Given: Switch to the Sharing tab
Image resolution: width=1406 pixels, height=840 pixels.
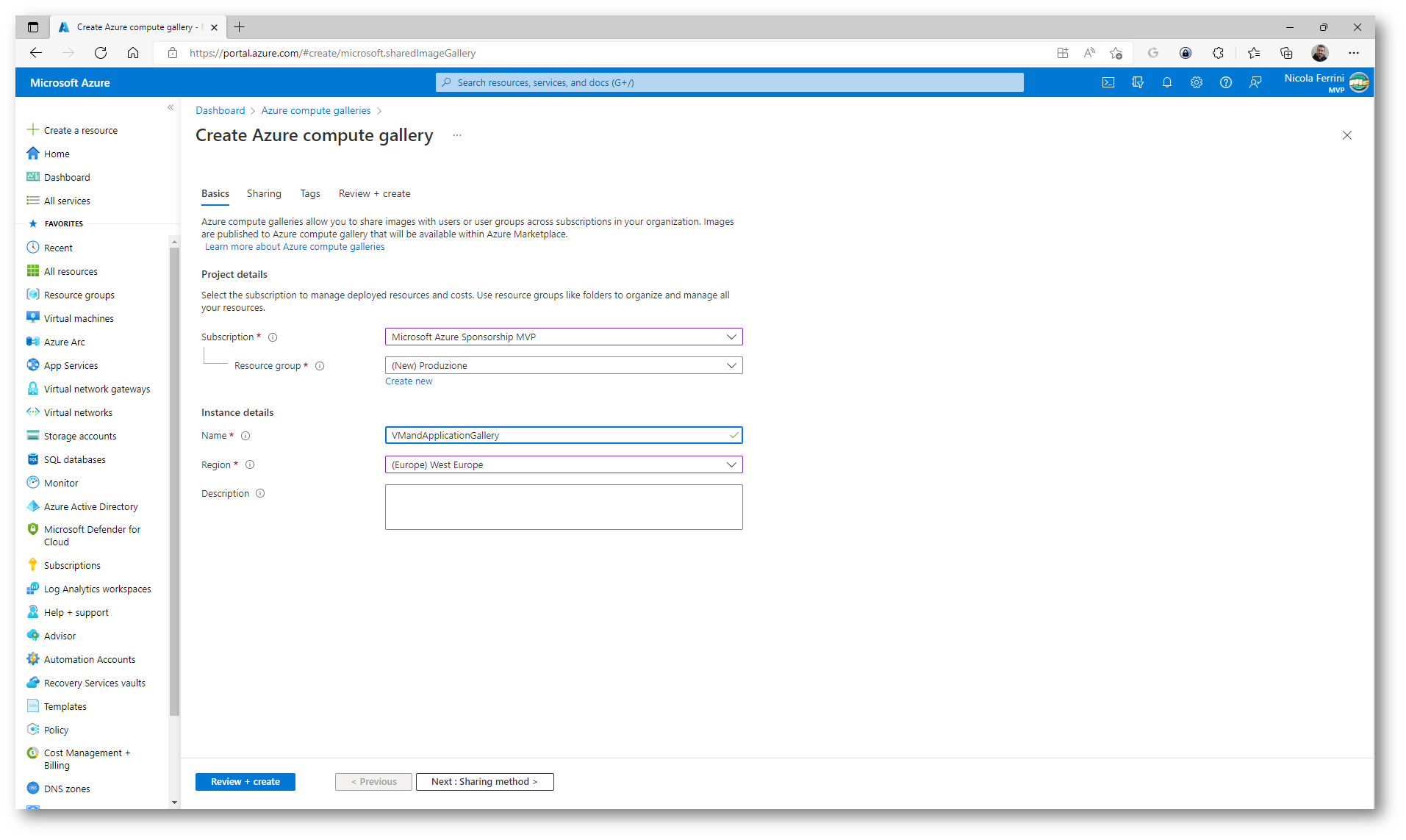Looking at the screenshot, I should pos(264,193).
